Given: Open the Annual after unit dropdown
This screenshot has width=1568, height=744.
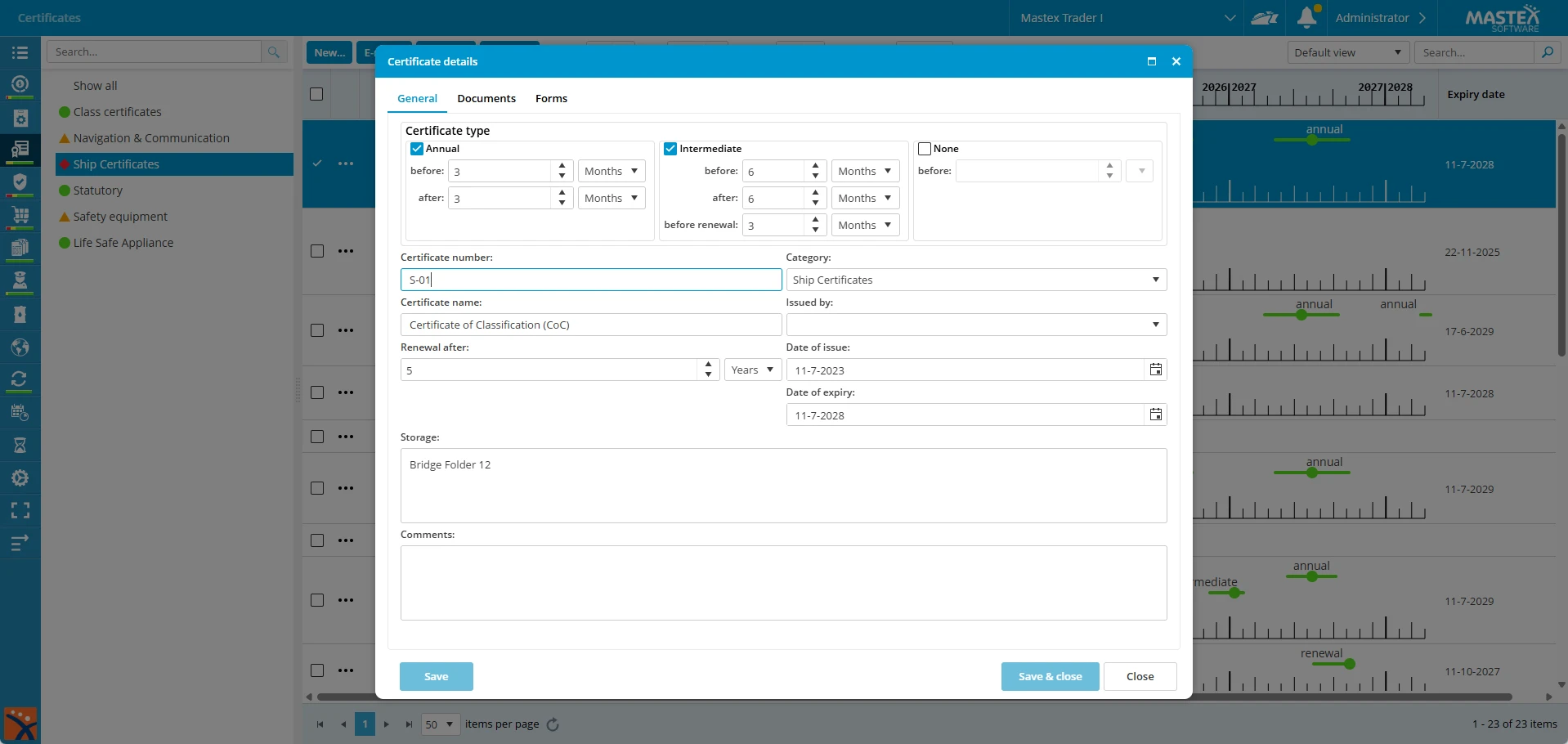Looking at the screenshot, I should click(x=612, y=198).
